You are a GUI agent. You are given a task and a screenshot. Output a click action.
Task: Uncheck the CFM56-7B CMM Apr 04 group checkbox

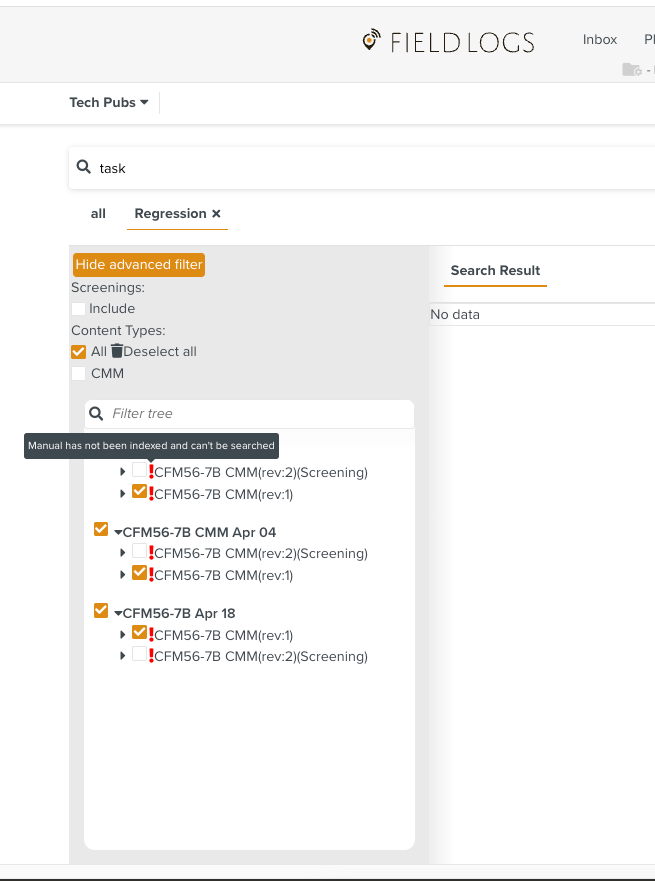pyautogui.click(x=100, y=530)
